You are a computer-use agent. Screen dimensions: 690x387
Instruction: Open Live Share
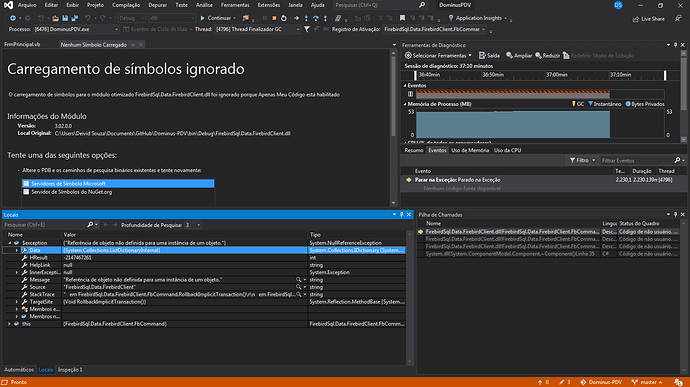[x=649, y=19]
